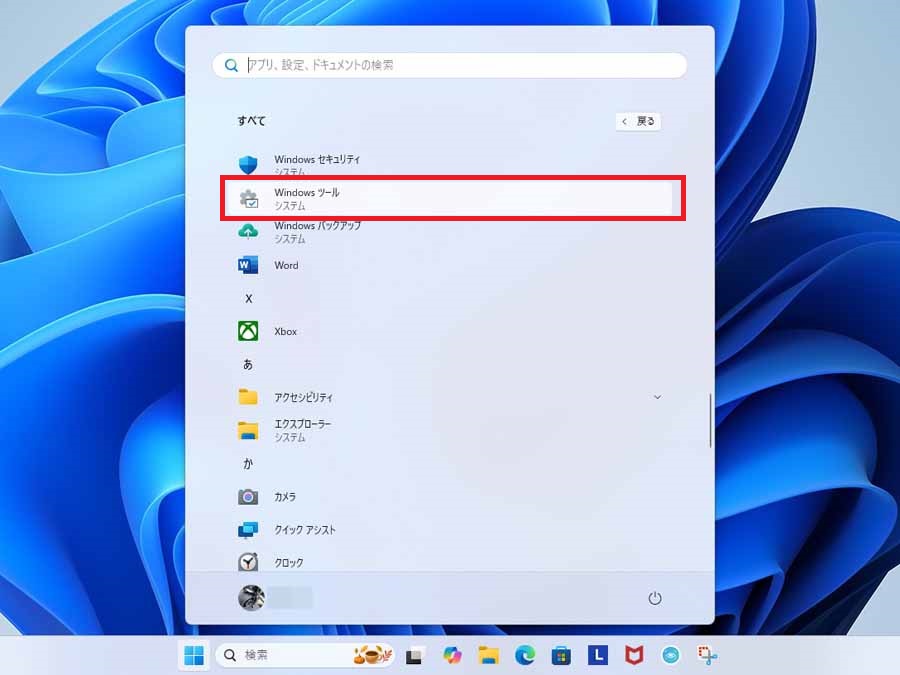This screenshot has height=675, width=900.
Task: Expand the アクセシビリティ folder chevron
Action: point(657,397)
